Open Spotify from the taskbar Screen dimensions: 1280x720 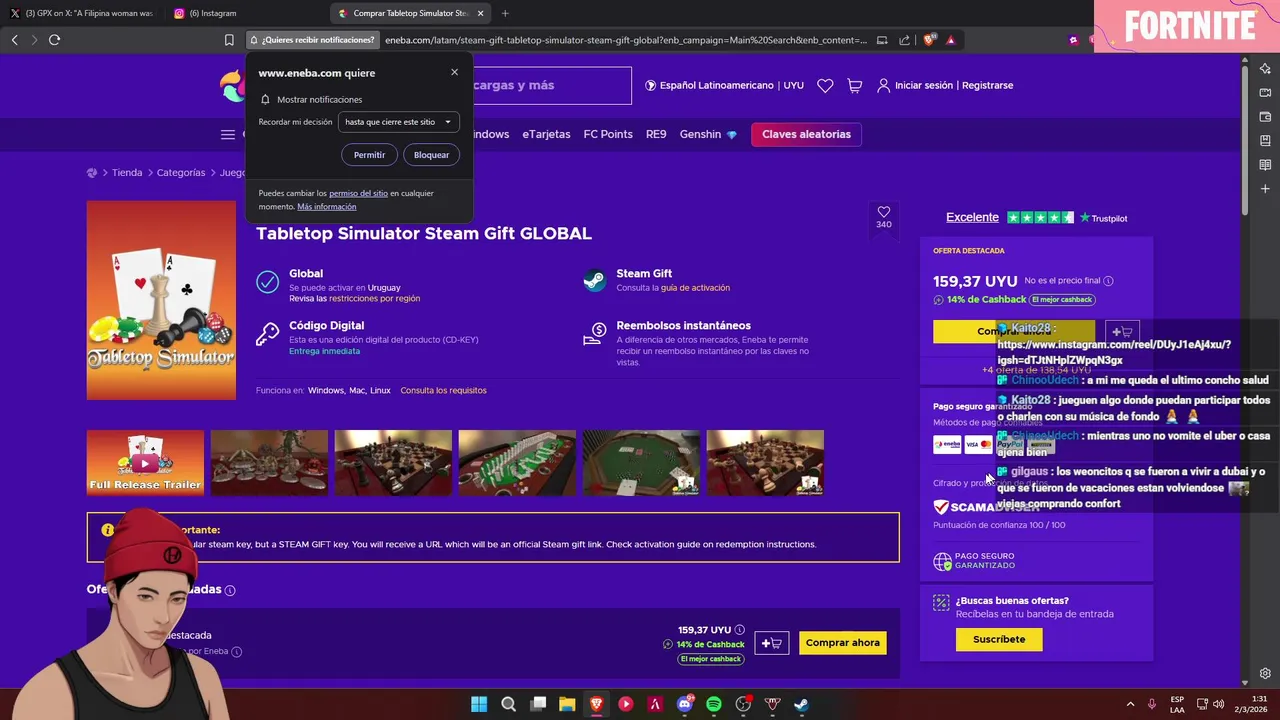click(x=714, y=704)
